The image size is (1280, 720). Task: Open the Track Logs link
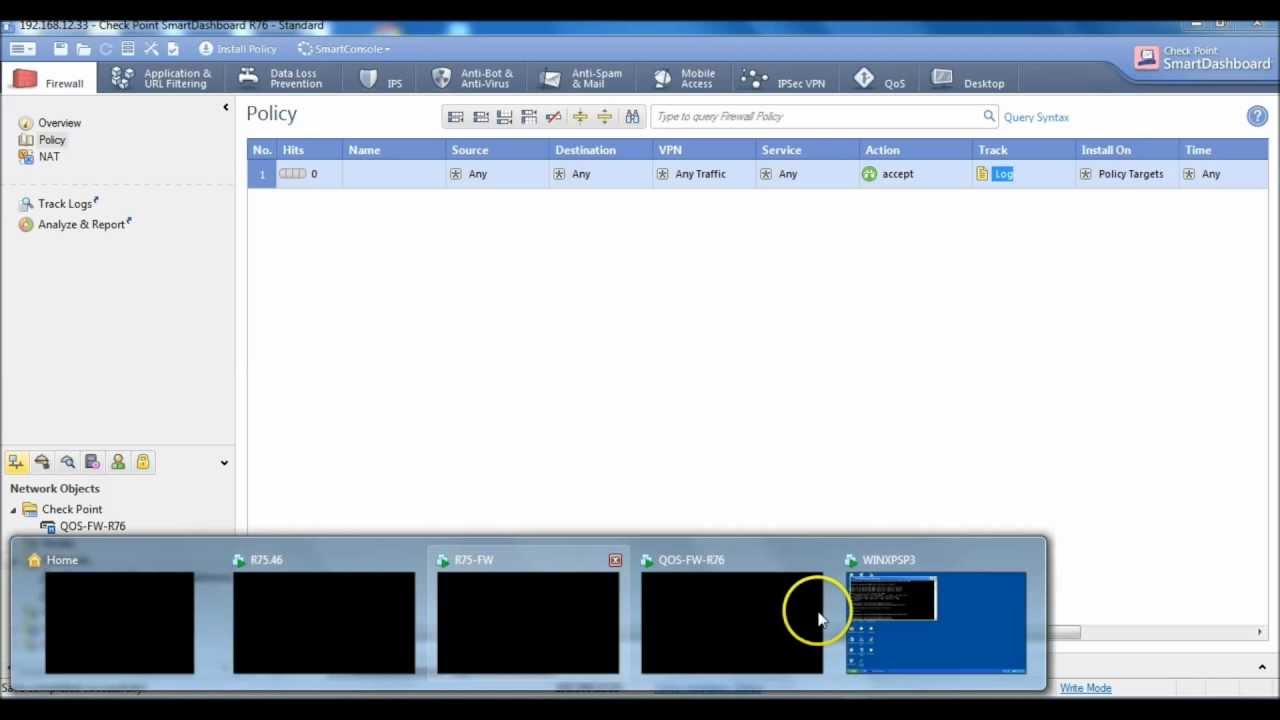(64, 204)
